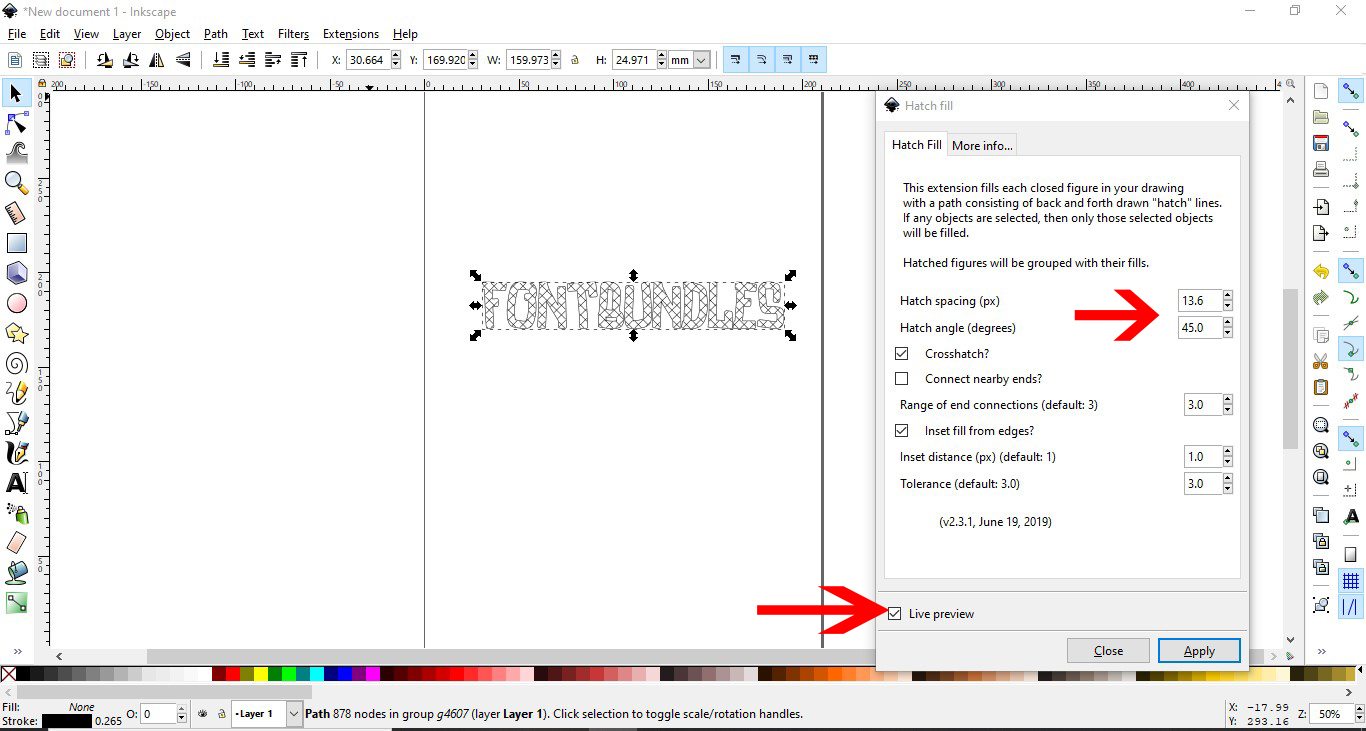The width and height of the screenshot is (1366, 731).
Task: Select the Tweak tool
Action: click(x=16, y=153)
